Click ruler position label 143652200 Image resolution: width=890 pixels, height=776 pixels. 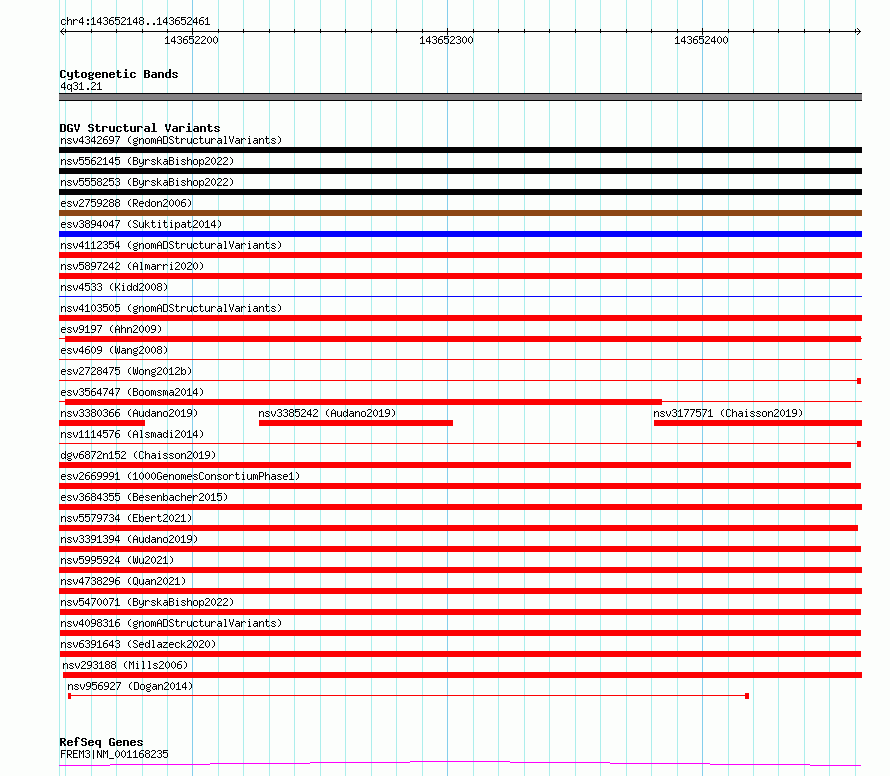pyautogui.click(x=191, y=40)
